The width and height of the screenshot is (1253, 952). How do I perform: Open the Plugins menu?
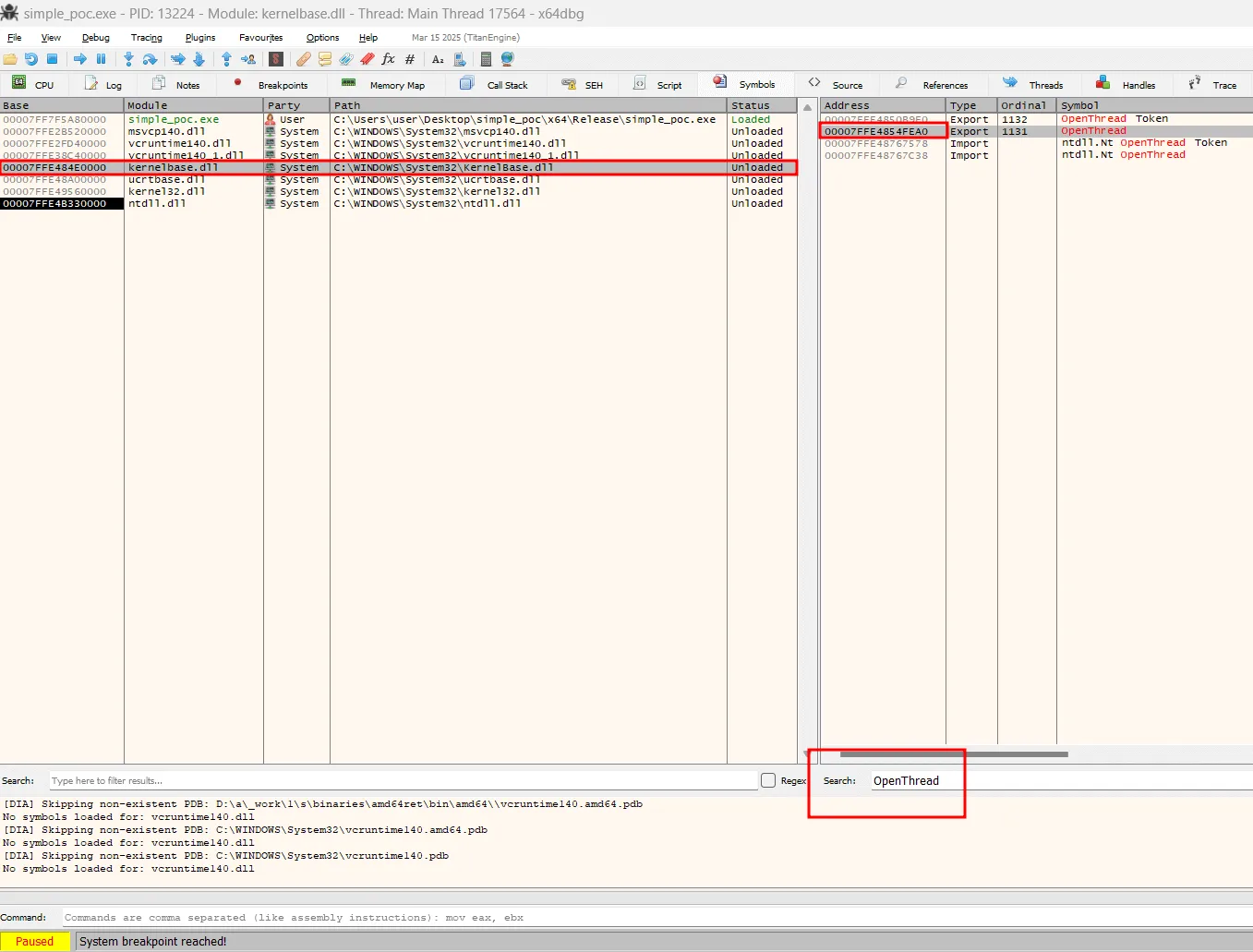(x=199, y=38)
